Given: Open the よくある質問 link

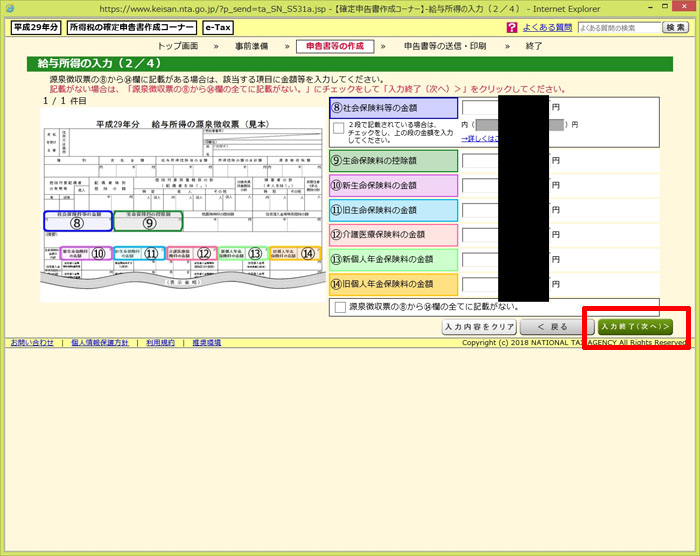Looking at the screenshot, I should click(547, 28).
